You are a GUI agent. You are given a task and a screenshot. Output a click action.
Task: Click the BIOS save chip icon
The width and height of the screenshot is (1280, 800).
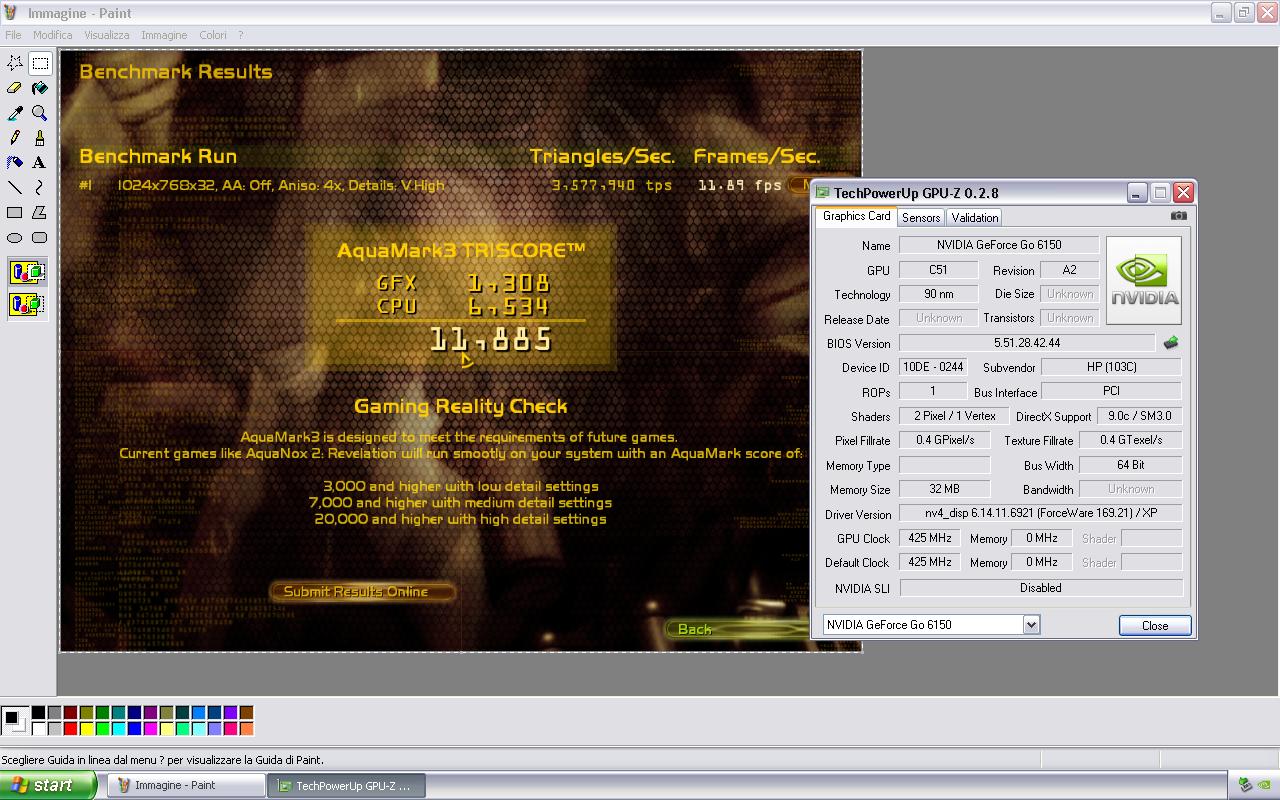click(x=1171, y=343)
